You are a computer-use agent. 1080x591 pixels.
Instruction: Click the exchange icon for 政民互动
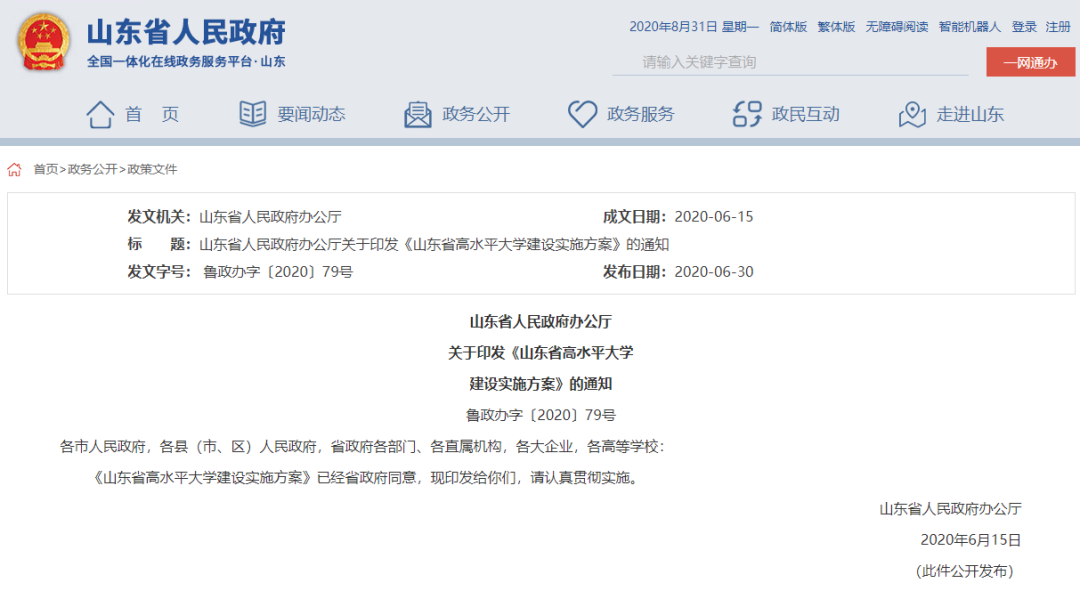(x=747, y=114)
